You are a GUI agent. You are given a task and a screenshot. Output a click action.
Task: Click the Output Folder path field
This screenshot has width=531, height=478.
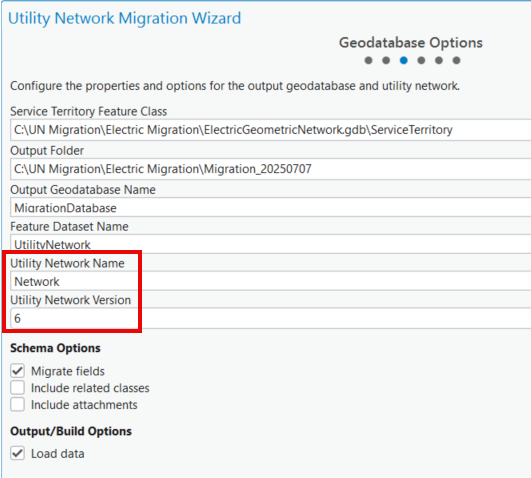tap(271, 169)
